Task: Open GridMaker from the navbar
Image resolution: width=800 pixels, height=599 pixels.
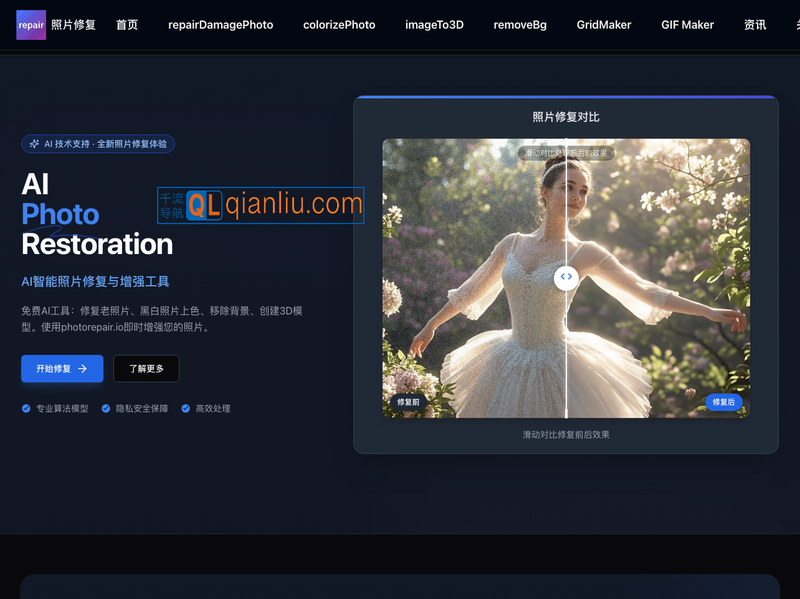Action: [604, 25]
